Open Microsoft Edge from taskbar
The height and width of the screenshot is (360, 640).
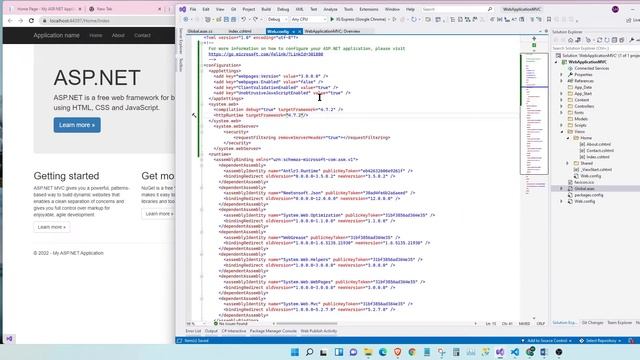[383, 352]
